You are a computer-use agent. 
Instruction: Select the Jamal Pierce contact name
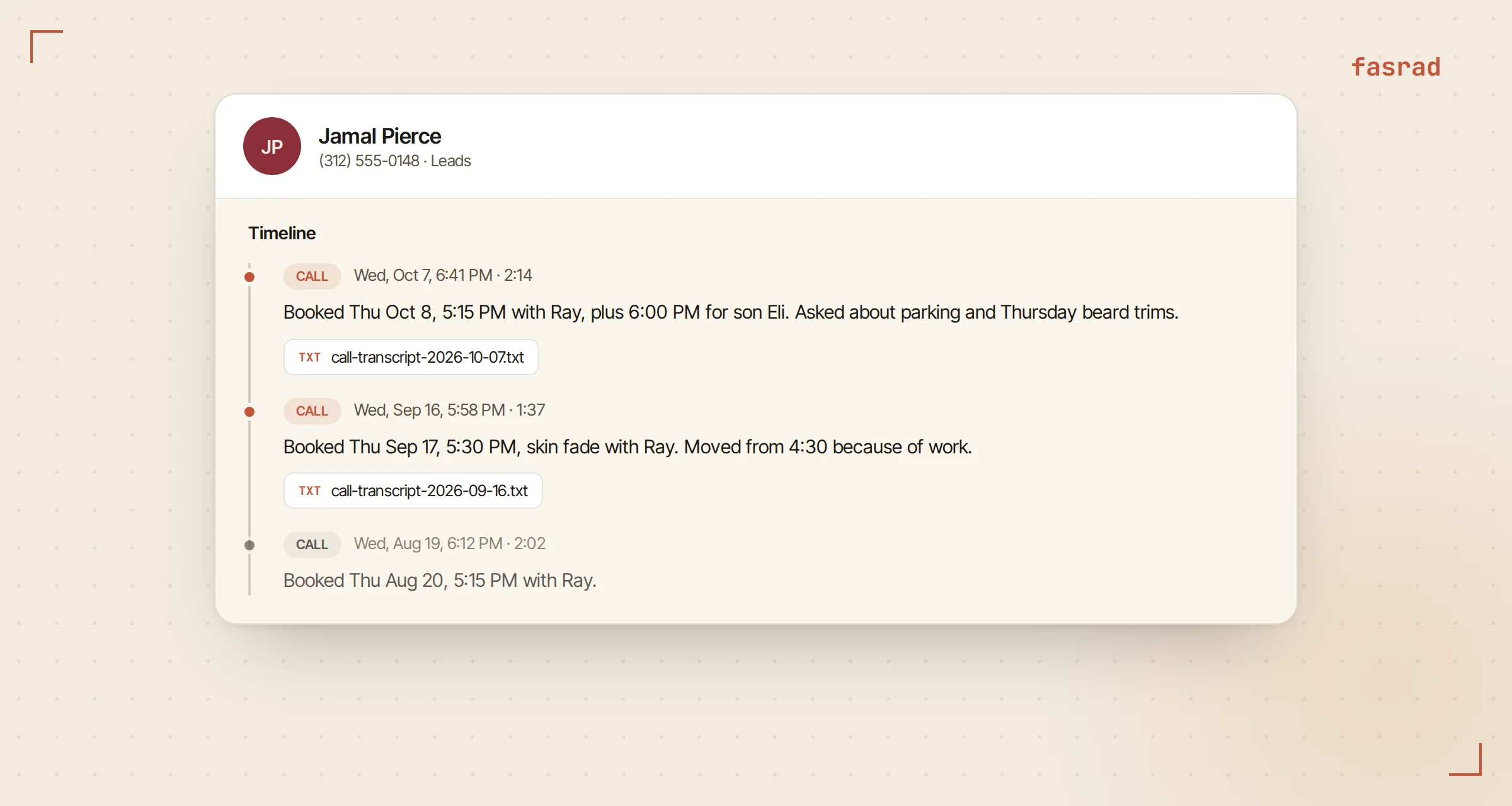(380, 136)
